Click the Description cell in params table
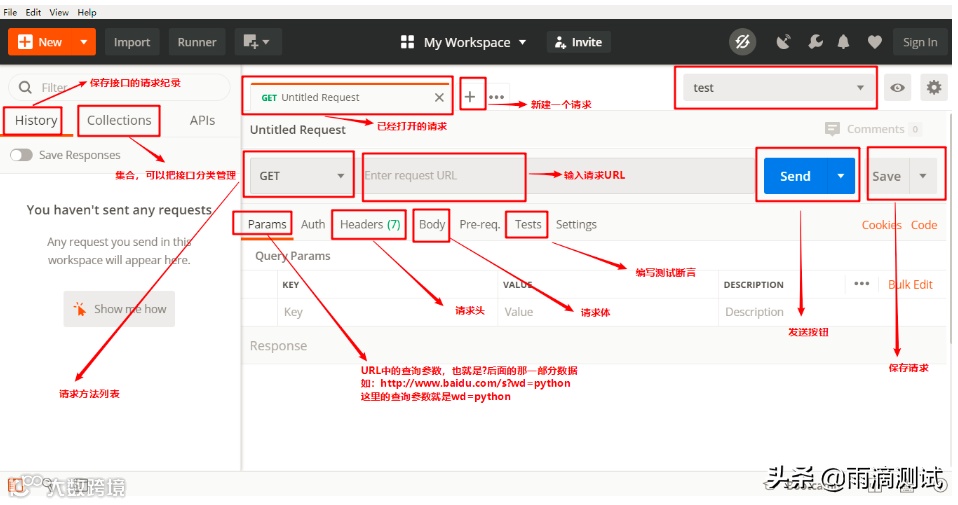Image resolution: width=958 pixels, height=505 pixels. pos(831,312)
